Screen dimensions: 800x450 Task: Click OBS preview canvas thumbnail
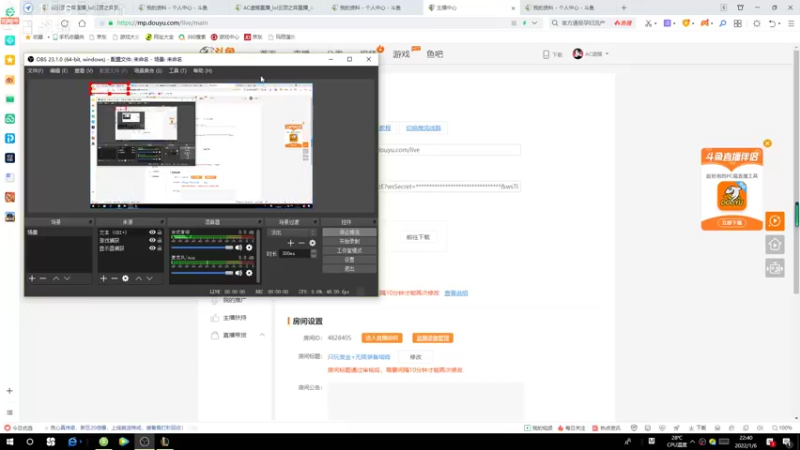click(202, 146)
